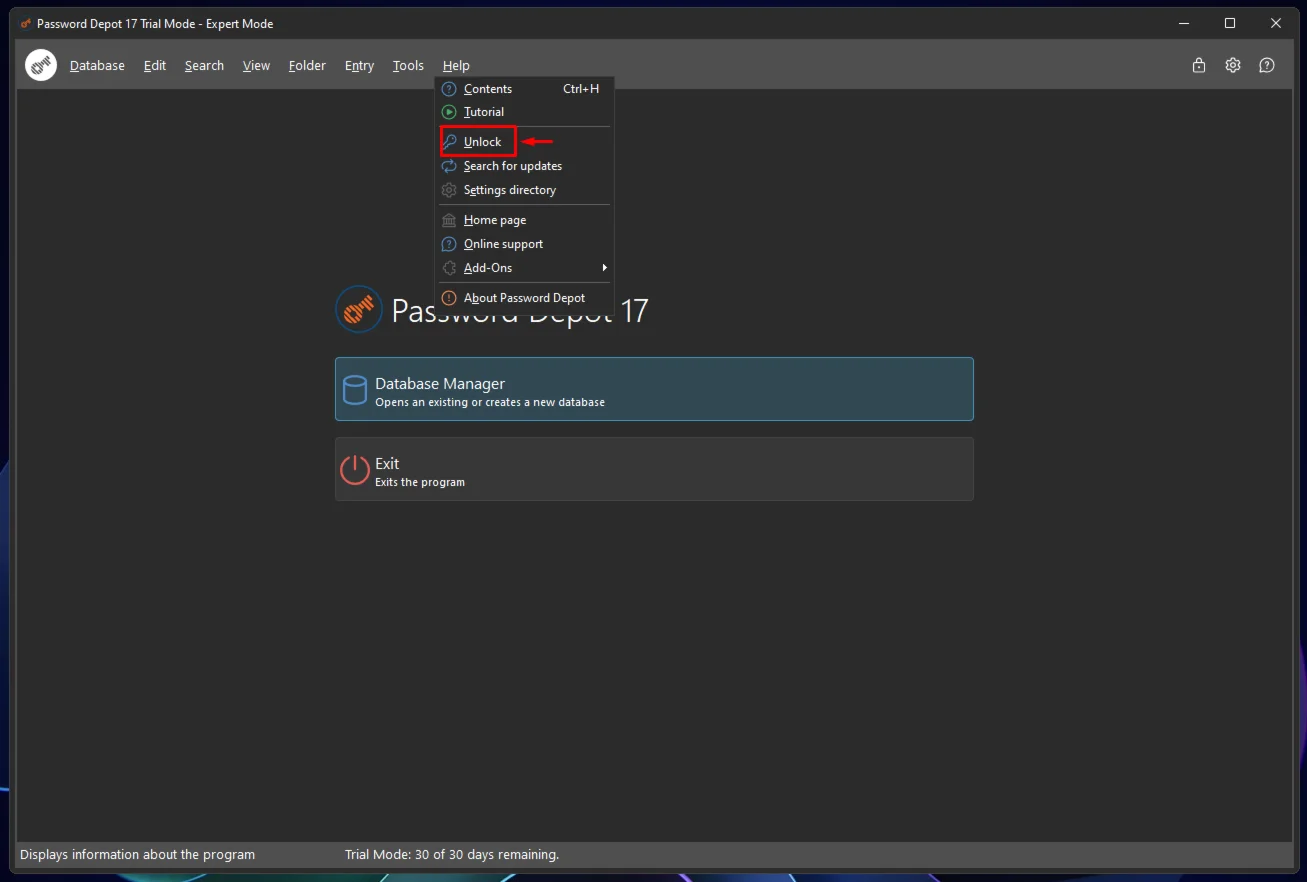1307x882 pixels.
Task: Select Contents in the Help menu
Action: click(487, 89)
